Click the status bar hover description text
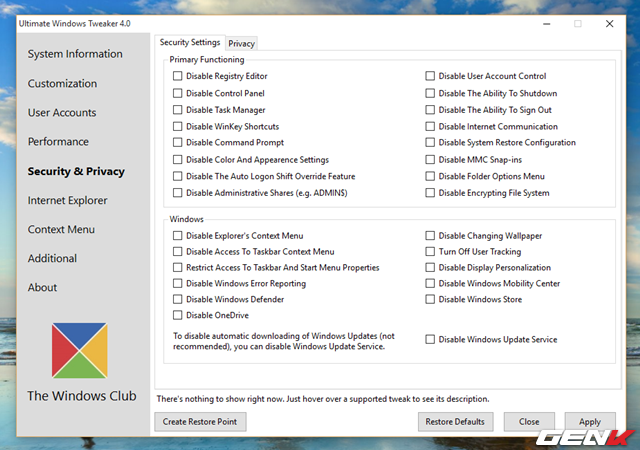The height and width of the screenshot is (450, 640). tap(323, 399)
